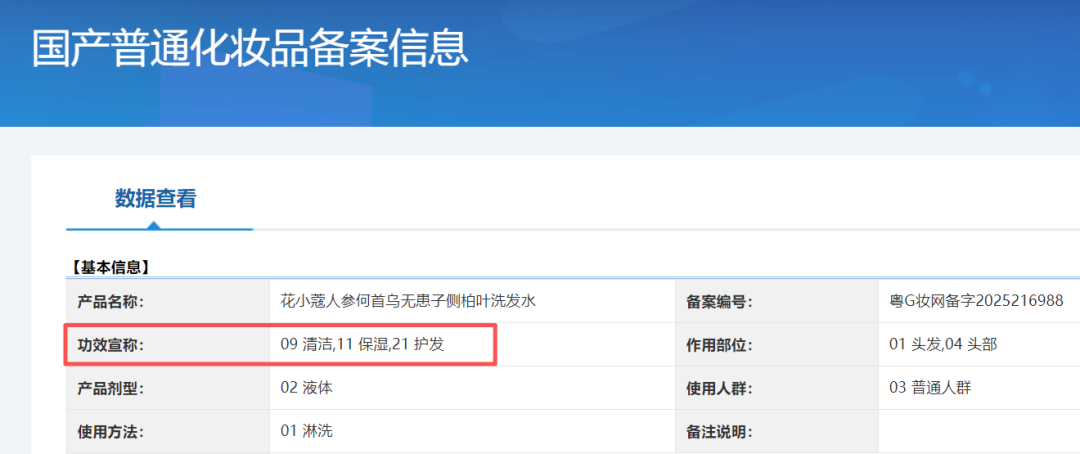
Task: Select product name 花小蔻人参何首乌无患子侧柏叶洗发水
Action: click(408, 301)
